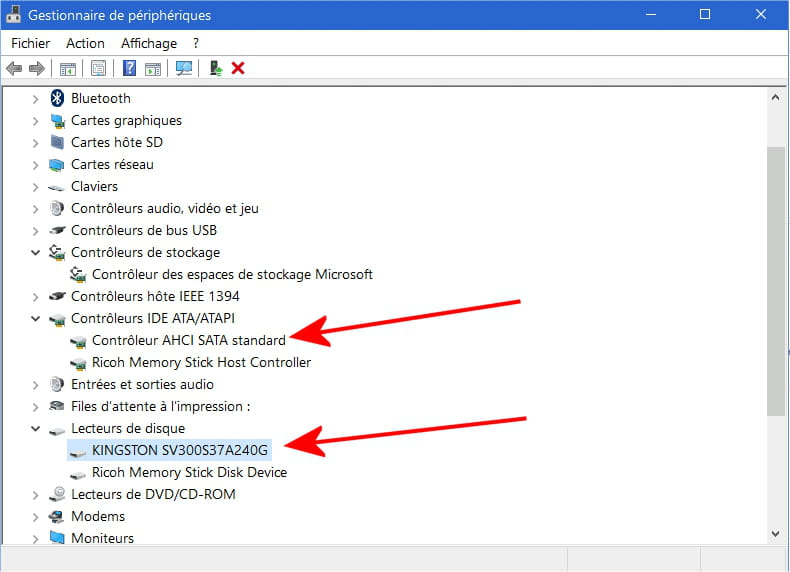The height and width of the screenshot is (572, 790).
Task: Open the Action menu
Action: click(x=85, y=43)
